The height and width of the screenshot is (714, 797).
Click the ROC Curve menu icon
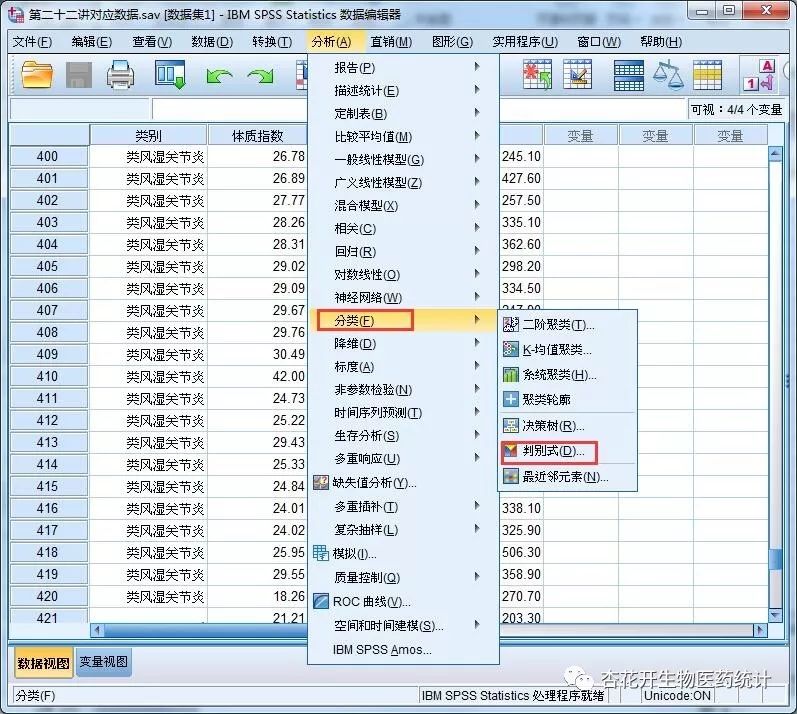click(x=321, y=601)
